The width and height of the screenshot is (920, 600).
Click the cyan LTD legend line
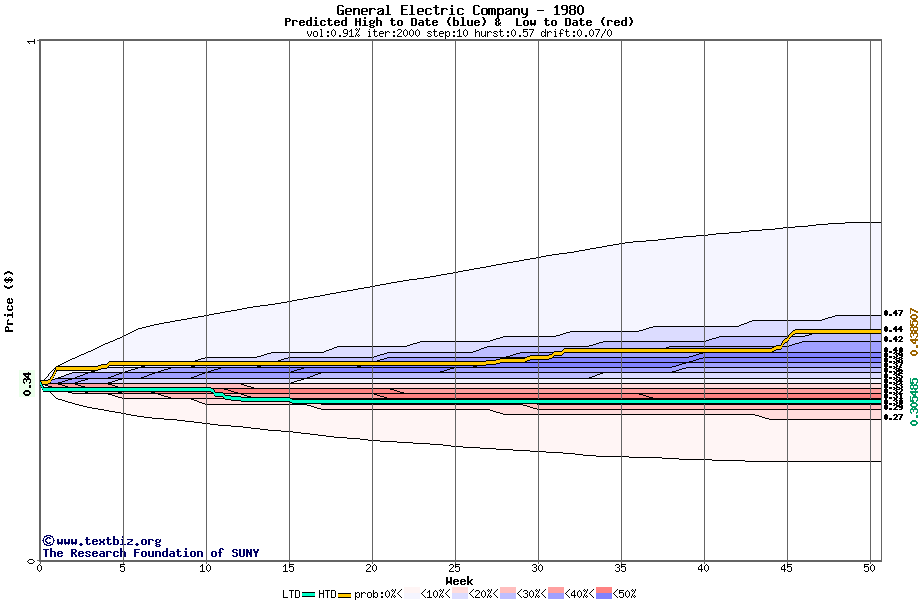[309, 595]
